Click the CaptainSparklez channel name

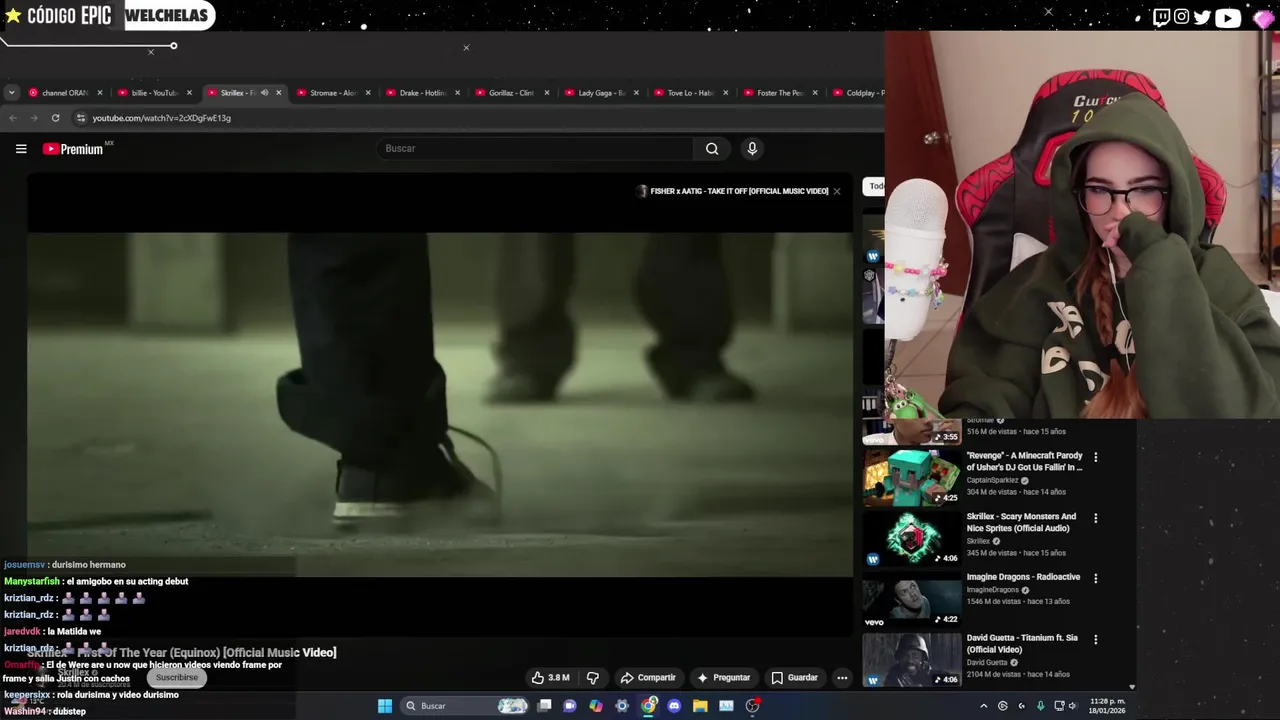click(992, 480)
